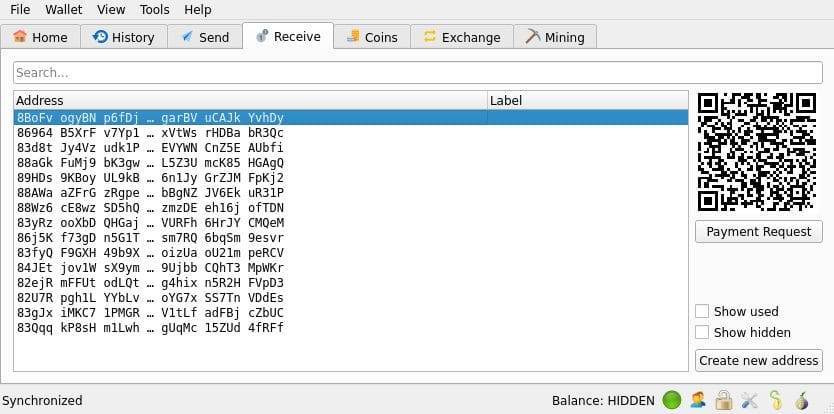Select address starting with 86964

[351, 133]
